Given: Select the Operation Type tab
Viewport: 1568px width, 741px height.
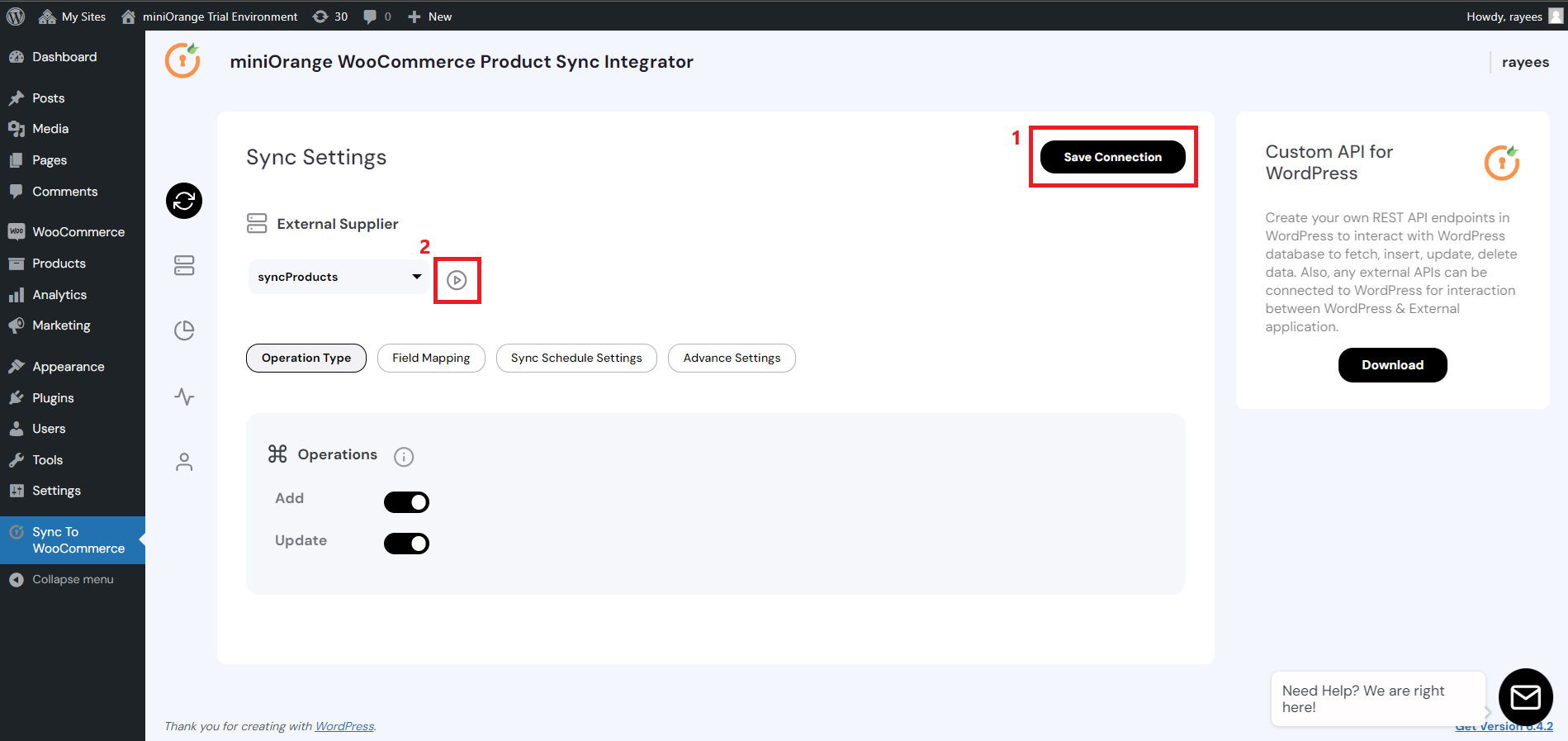Looking at the screenshot, I should [306, 358].
